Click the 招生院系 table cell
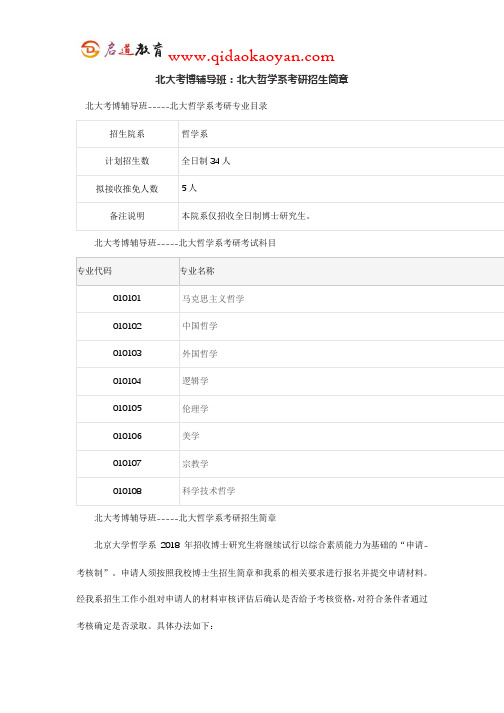Screen dimensions: 504x713 (127, 134)
